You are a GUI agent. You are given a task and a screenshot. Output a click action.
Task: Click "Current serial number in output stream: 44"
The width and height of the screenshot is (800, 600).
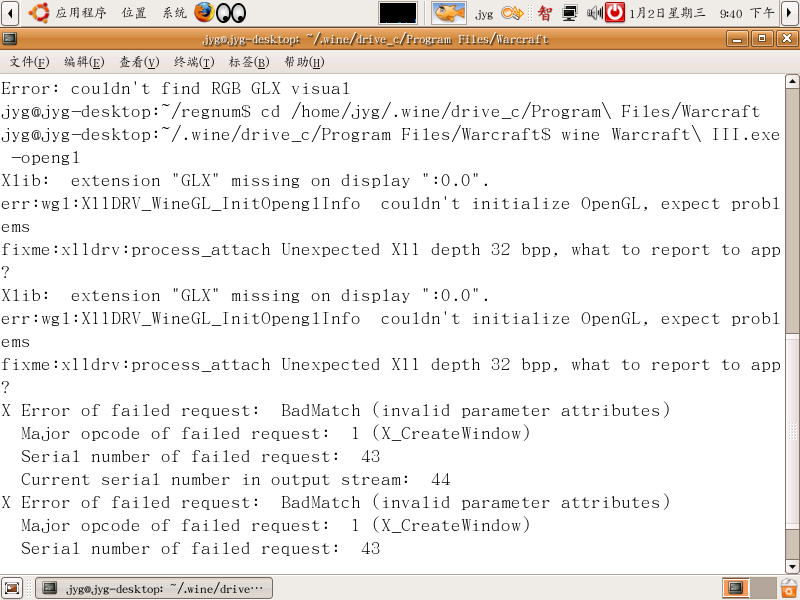tap(236, 480)
